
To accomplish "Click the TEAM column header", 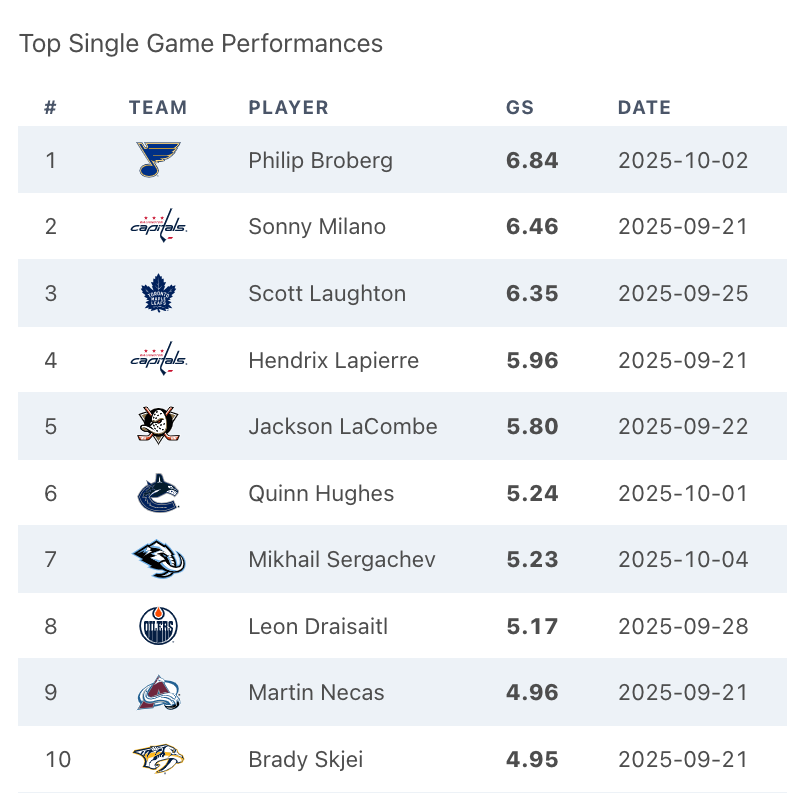I will tap(158, 108).
